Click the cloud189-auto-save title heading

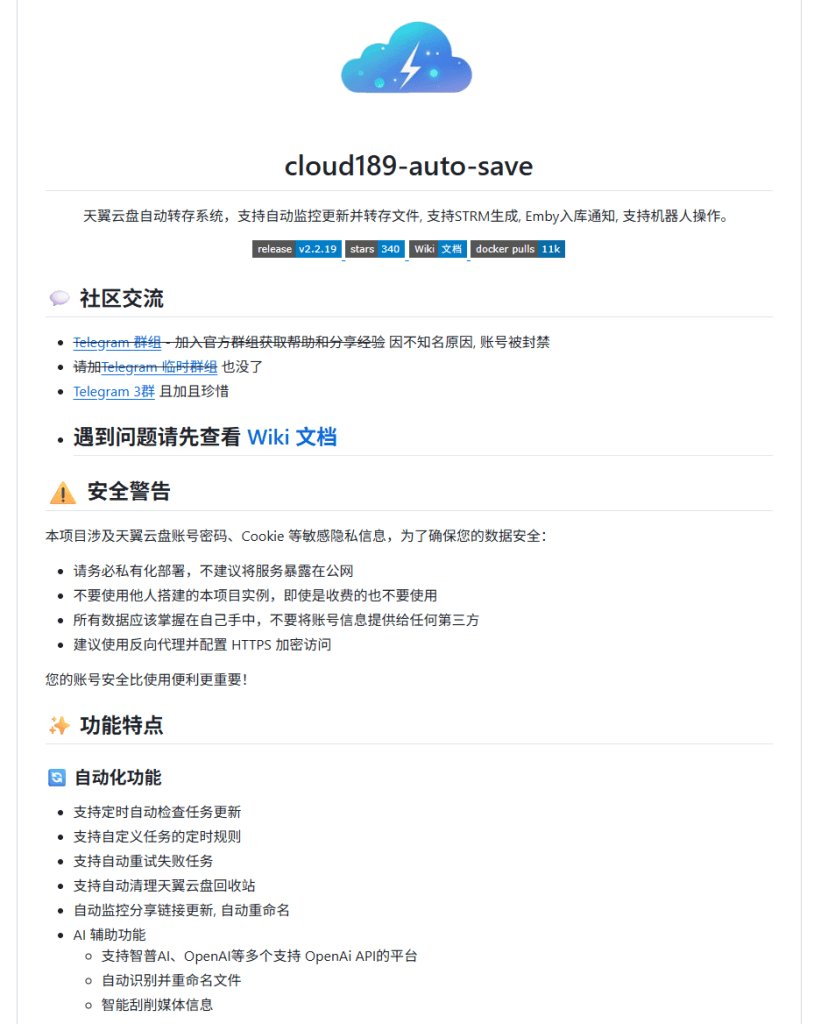tap(408, 165)
